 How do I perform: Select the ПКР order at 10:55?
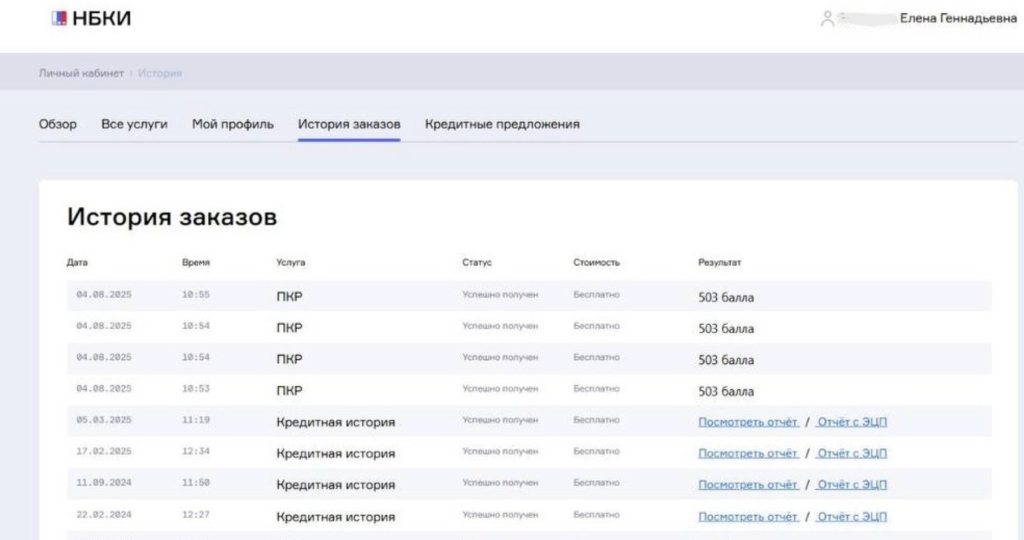pyautogui.click(x=289, y=297)
